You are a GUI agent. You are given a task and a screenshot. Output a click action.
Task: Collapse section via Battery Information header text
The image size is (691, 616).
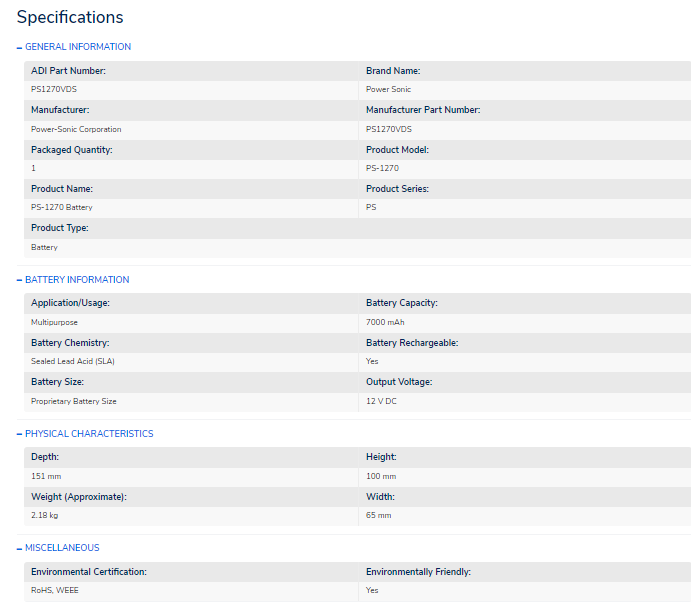point(77,280)
